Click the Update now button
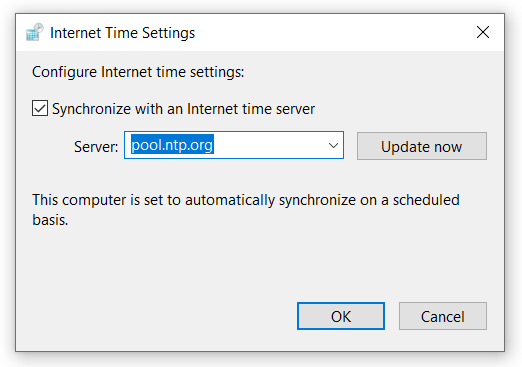 (x=422, y=146)
